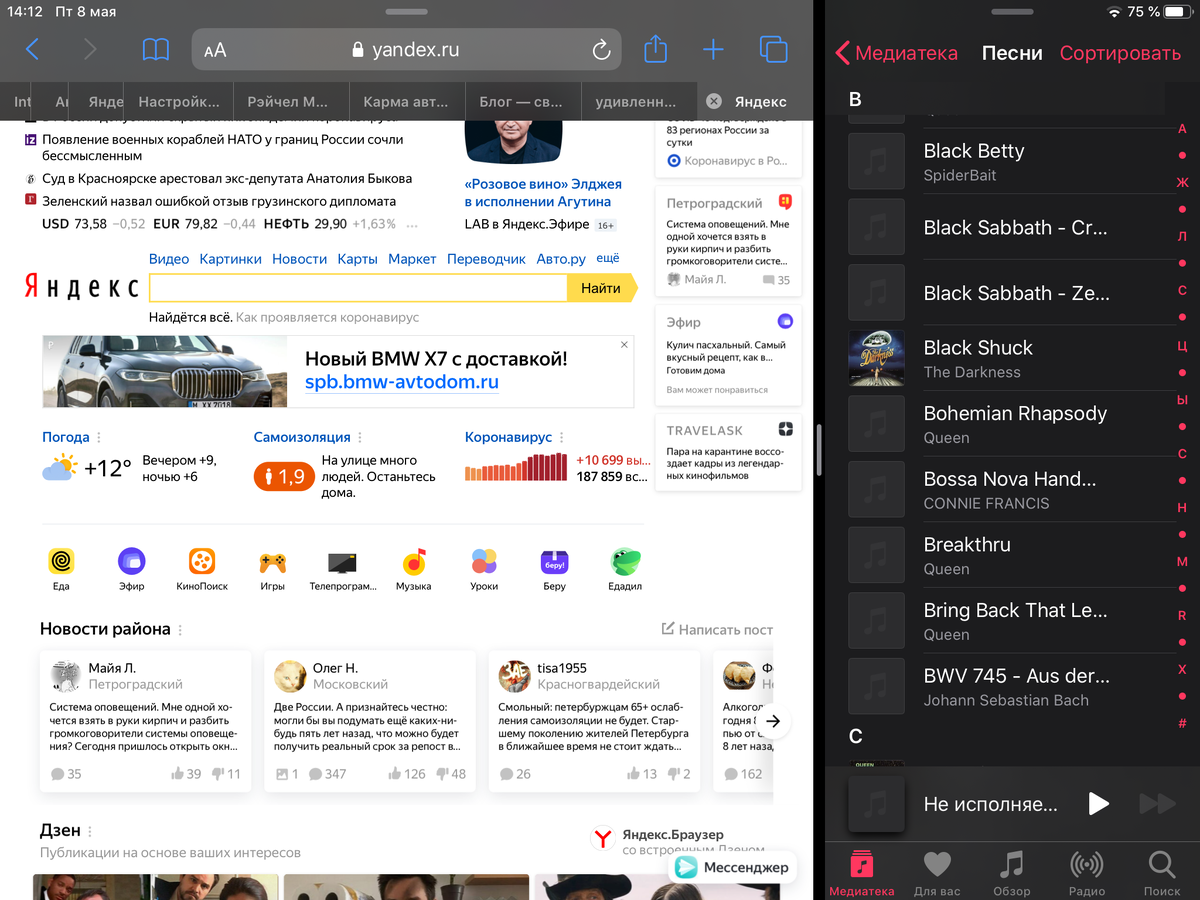Open spb.bmw-avtodom.ru ad link
Viewport: 1200px width, 900px height.
tap(402, 382)
